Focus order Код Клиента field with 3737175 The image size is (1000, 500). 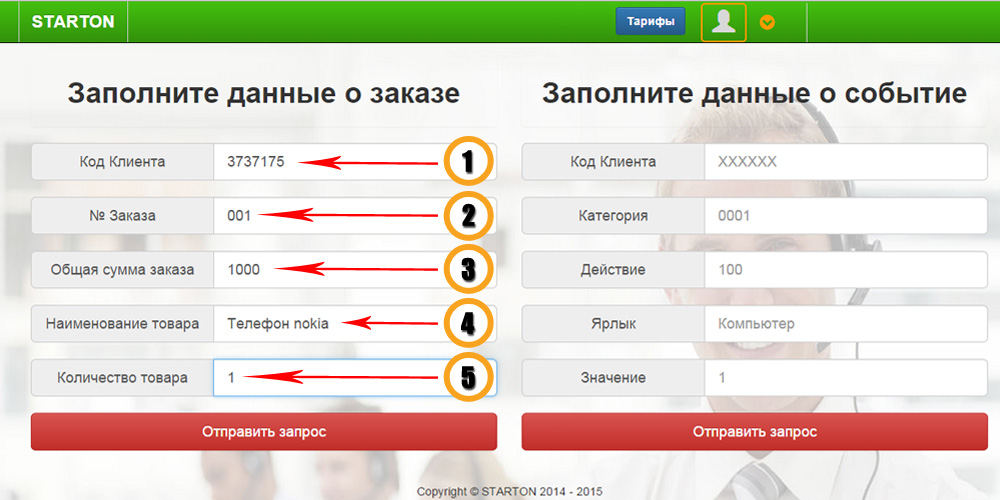(355, 162)
